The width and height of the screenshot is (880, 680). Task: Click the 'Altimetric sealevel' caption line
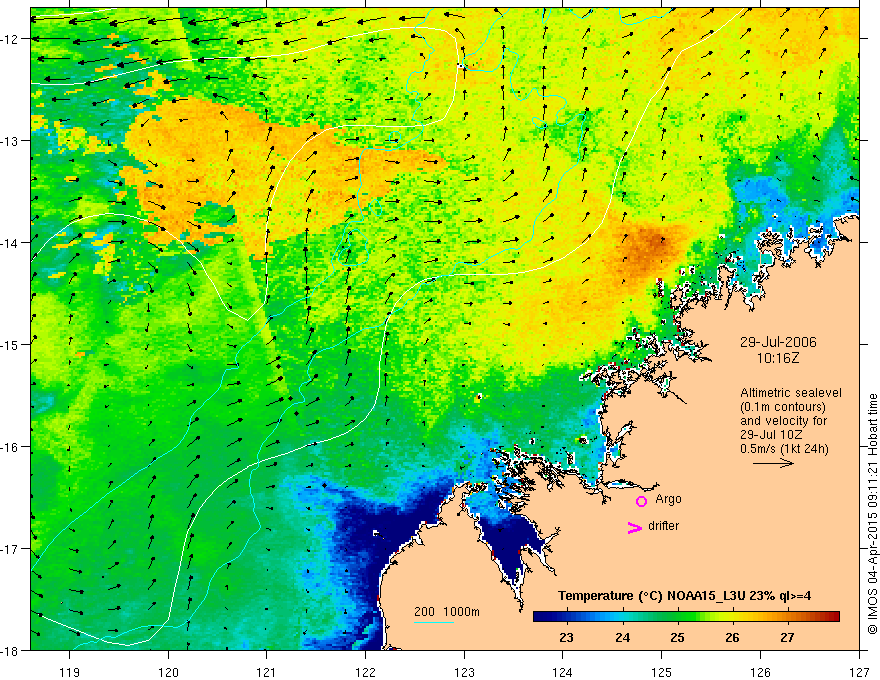pyautogui.click(x=791, y=393)
